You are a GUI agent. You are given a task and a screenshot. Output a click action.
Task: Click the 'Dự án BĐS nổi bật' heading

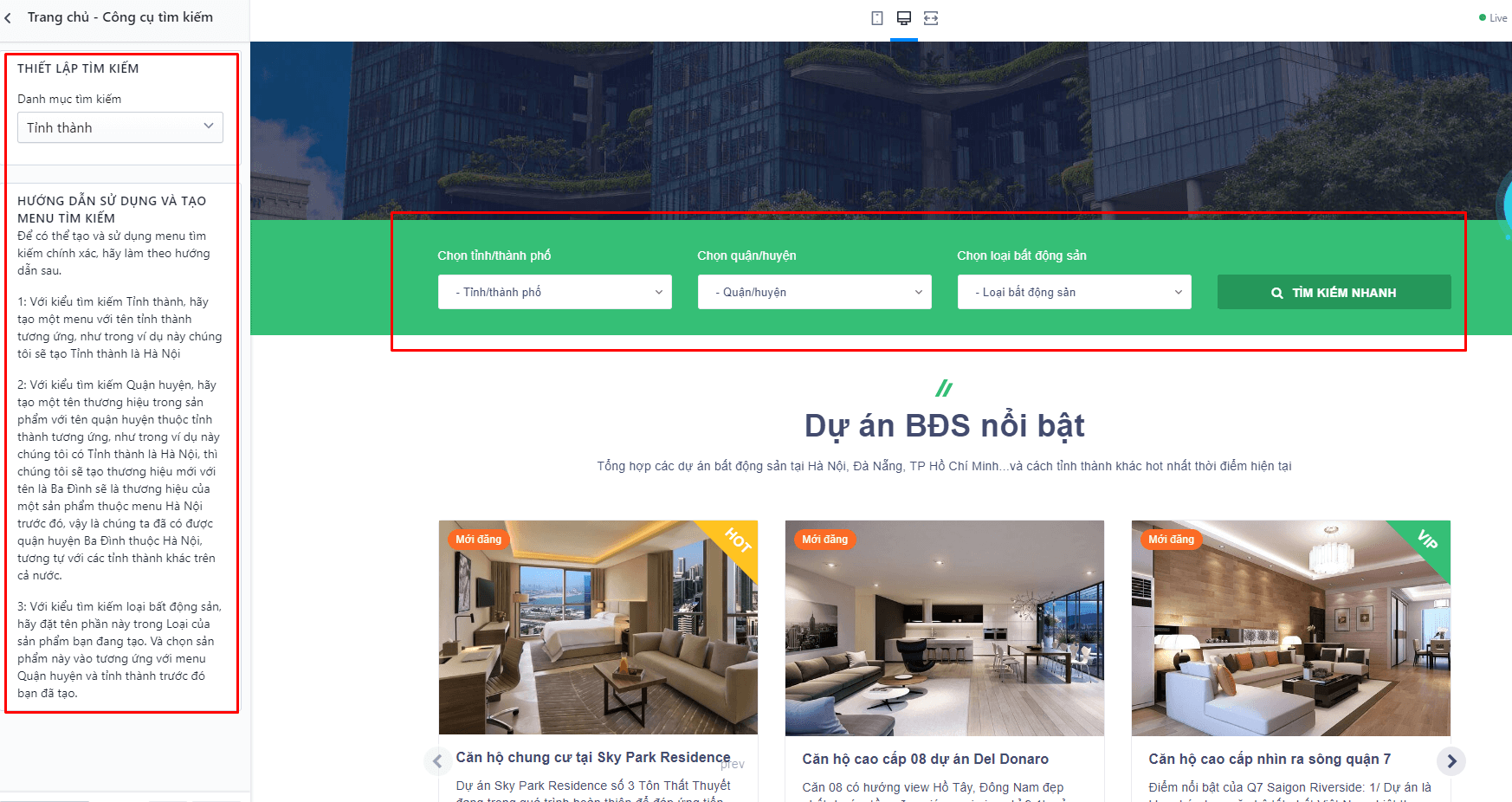945,425
